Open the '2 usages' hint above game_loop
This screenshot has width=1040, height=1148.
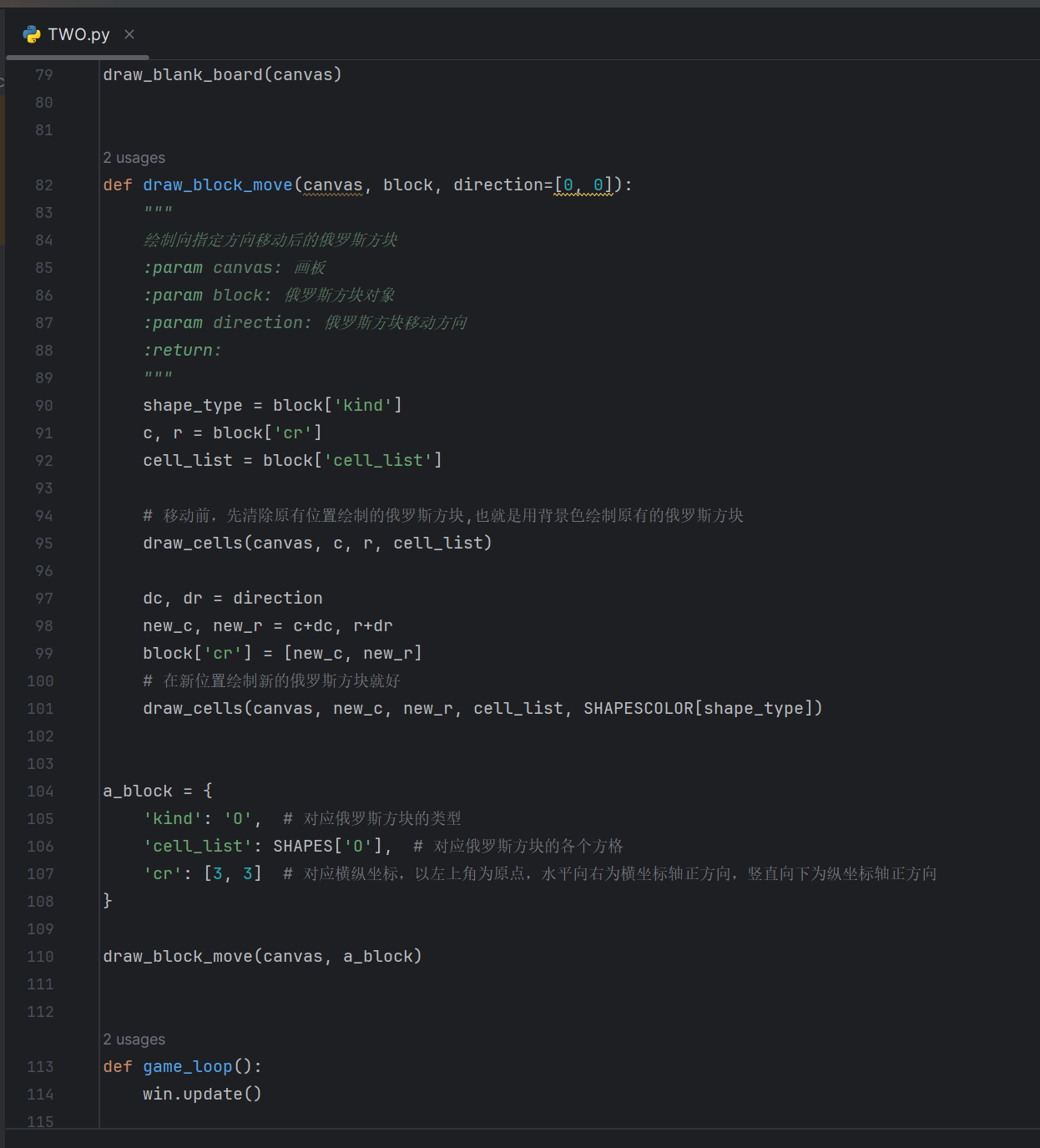click(x=134, y=1039)
